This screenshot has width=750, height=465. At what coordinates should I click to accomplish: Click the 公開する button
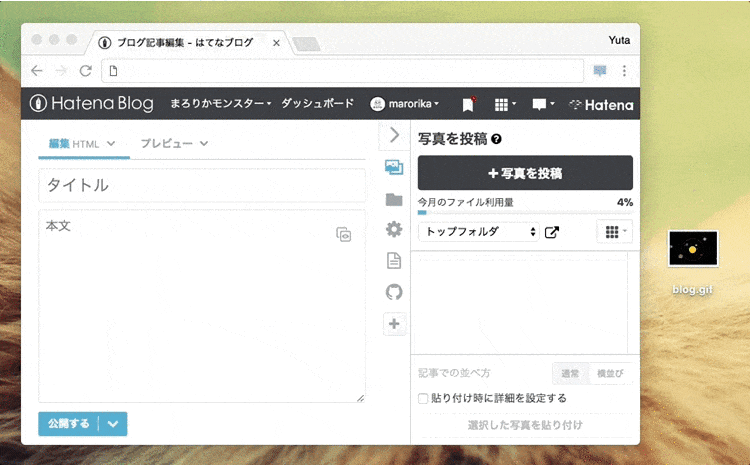[x=68, y=424]
